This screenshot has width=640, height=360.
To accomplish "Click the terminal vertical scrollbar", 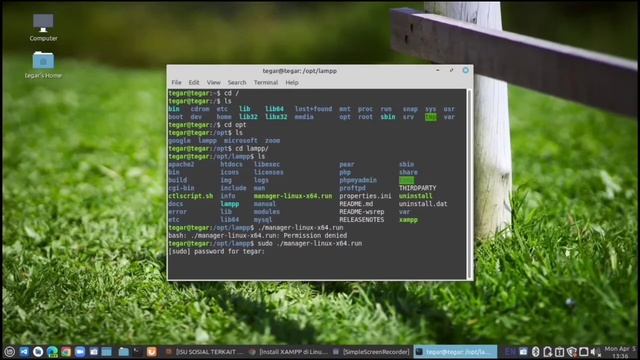I will click(469, 184).
